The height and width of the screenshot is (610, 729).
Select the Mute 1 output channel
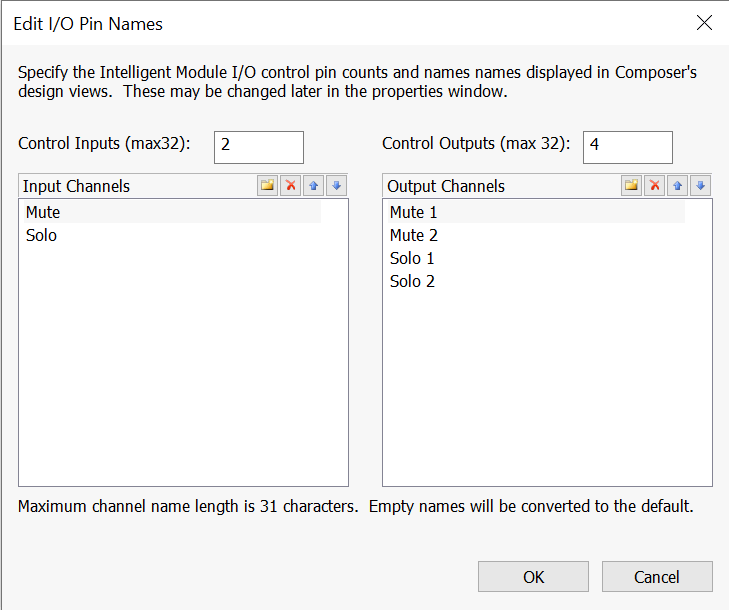[537, 212]
